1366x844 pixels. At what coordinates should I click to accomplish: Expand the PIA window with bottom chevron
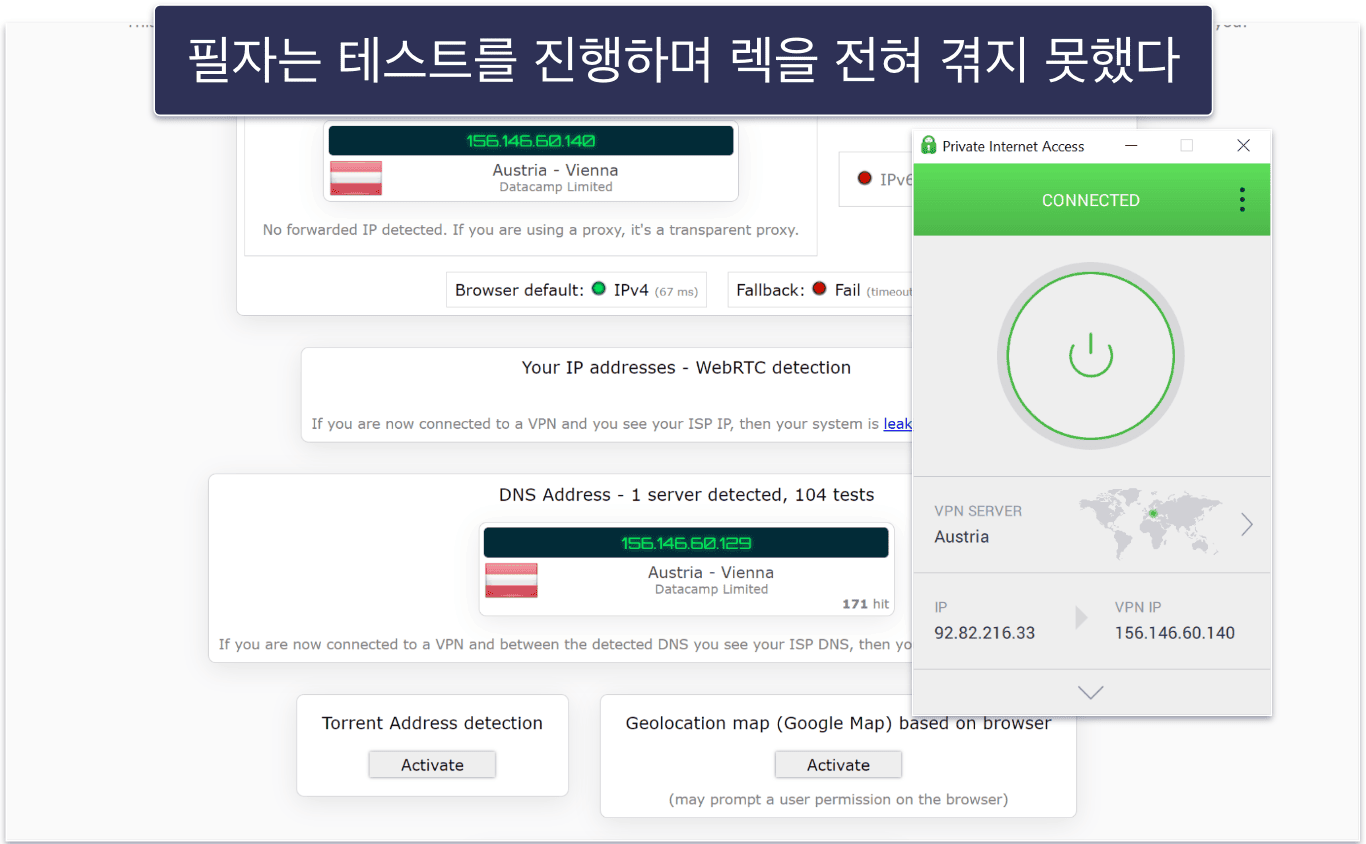[x=1091, y=692]
